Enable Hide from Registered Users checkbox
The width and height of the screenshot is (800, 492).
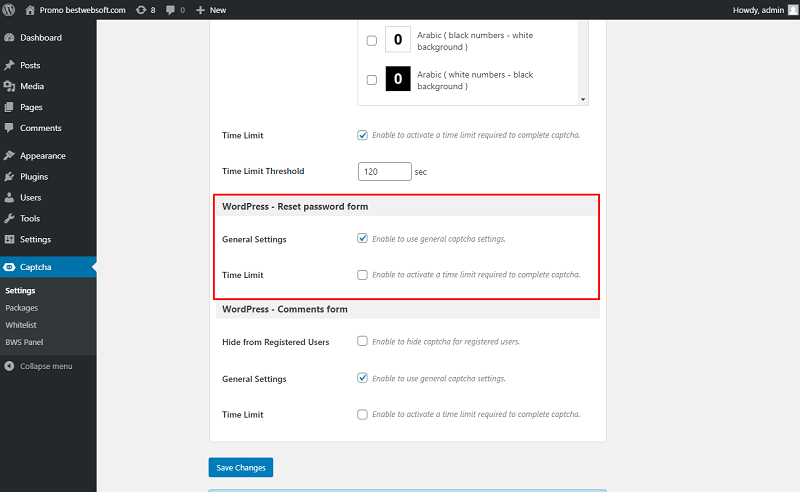362,341
